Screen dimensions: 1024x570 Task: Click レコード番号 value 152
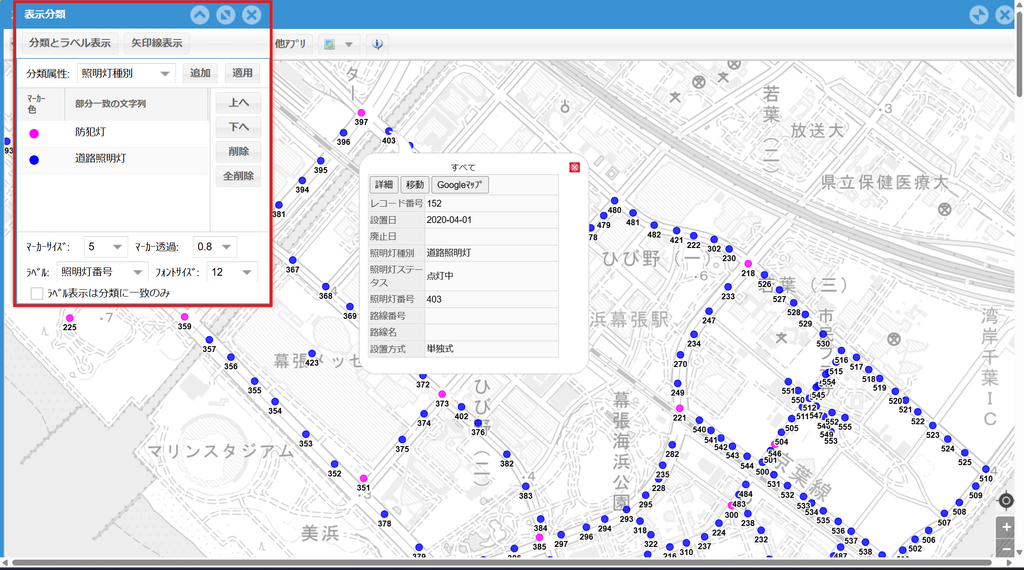click(x=434, y=204)
